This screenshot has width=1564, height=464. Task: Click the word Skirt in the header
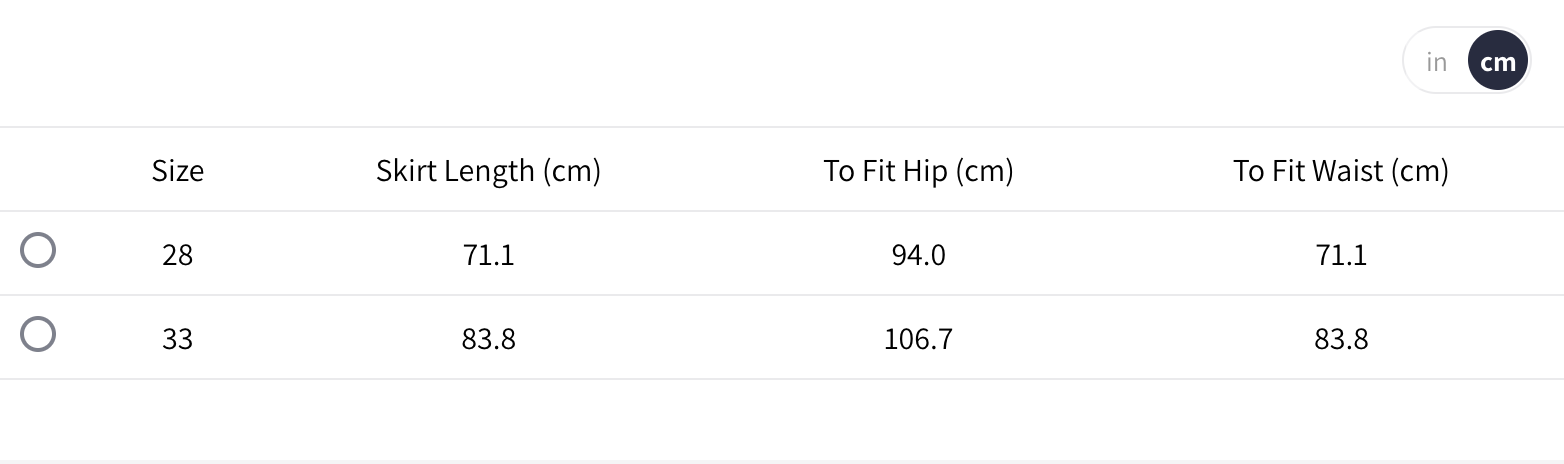pyautogui.click(x=403, y=171)
